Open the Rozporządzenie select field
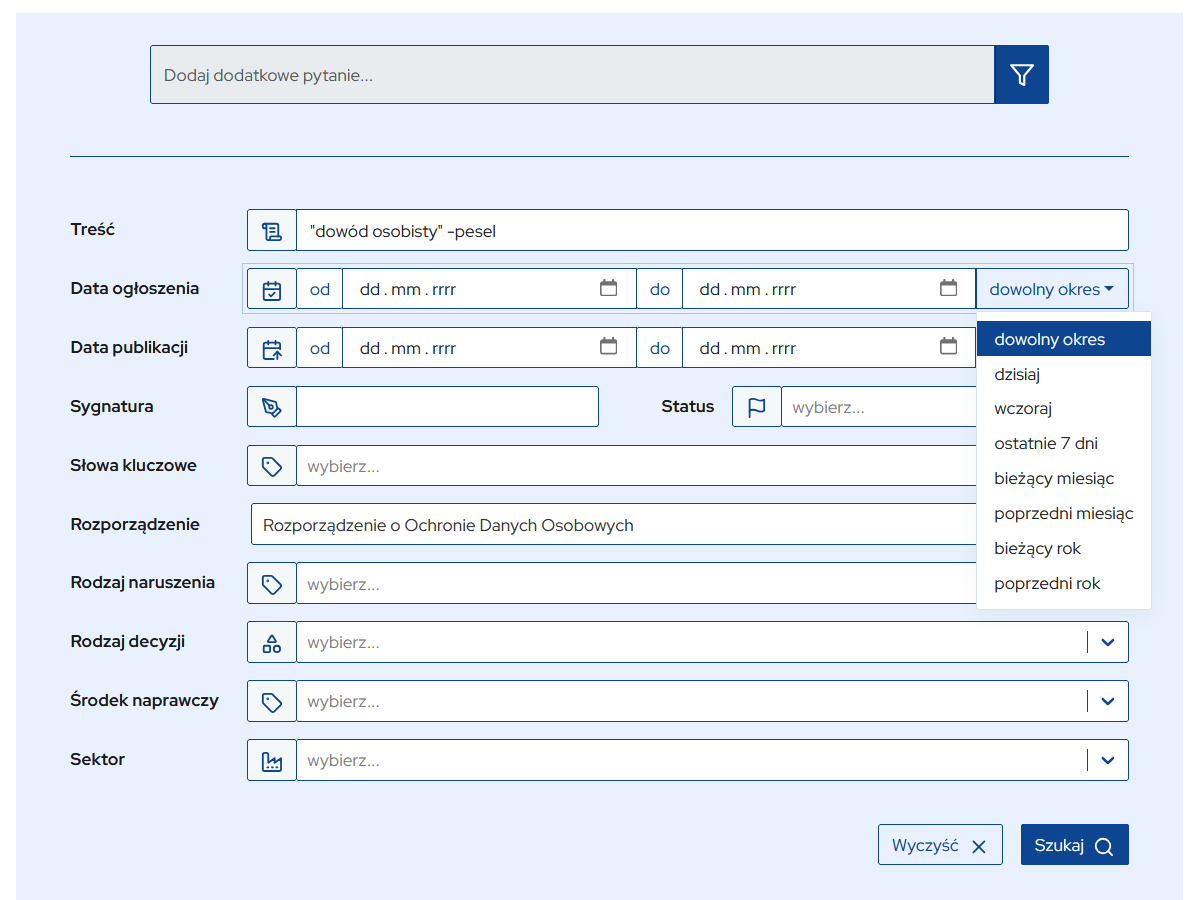 [614, 525]
